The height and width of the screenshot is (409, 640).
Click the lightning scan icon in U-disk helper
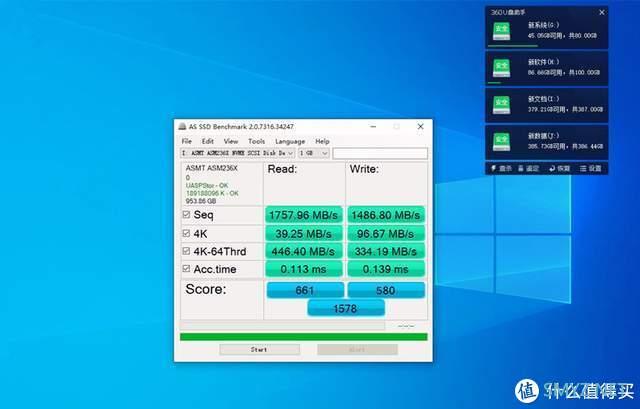click(x=493, y=168)
